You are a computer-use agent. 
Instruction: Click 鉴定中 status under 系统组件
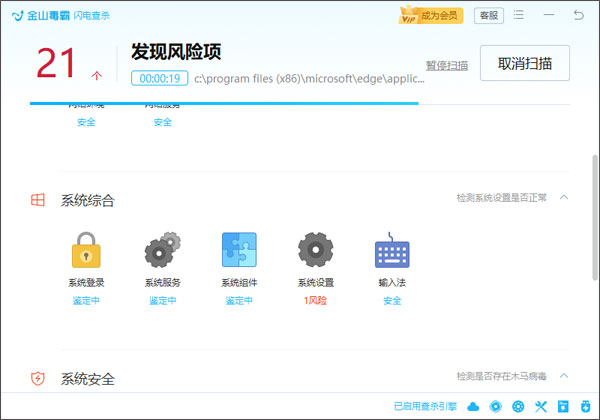[x=239, y=301]
